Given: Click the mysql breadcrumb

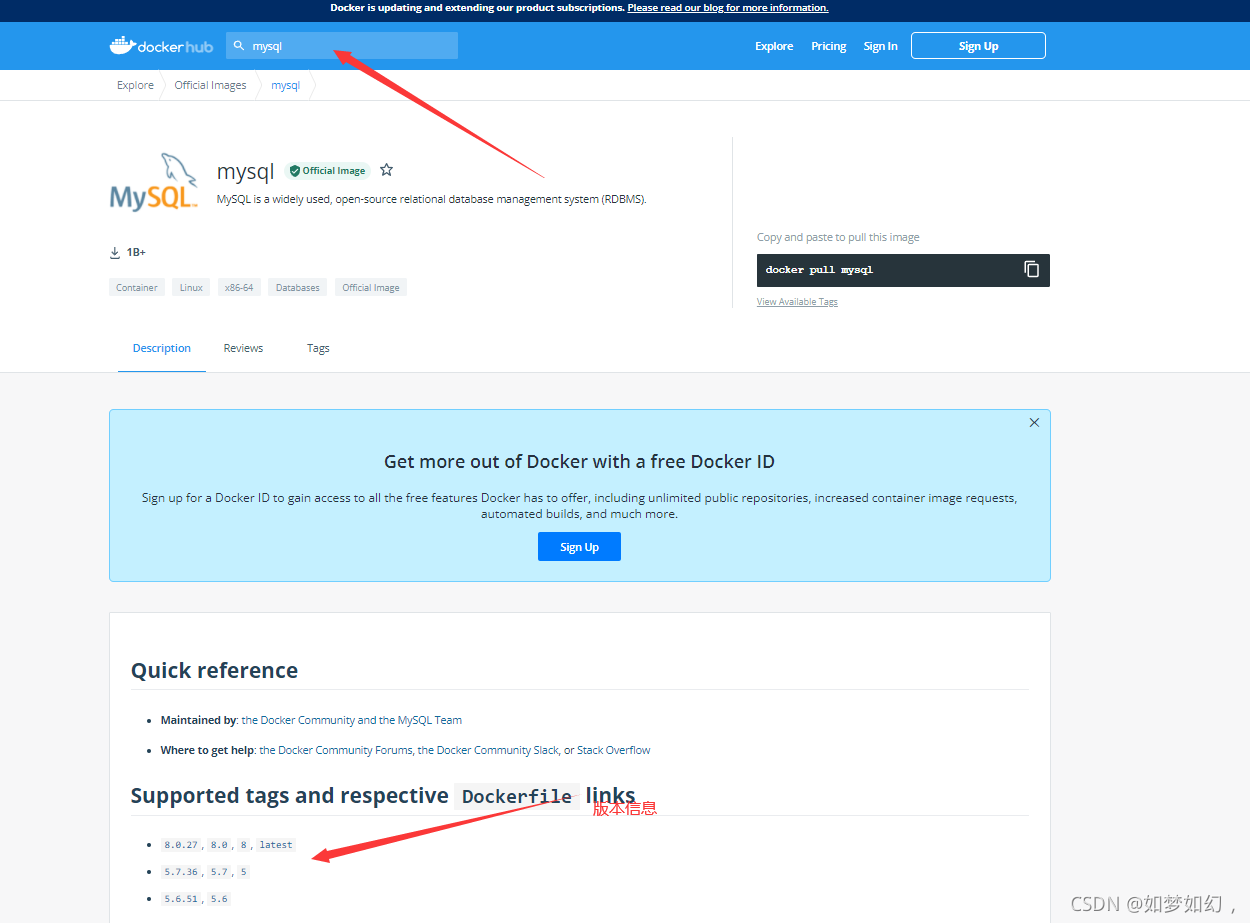Looking at the screenshot, I should [285, 85].
